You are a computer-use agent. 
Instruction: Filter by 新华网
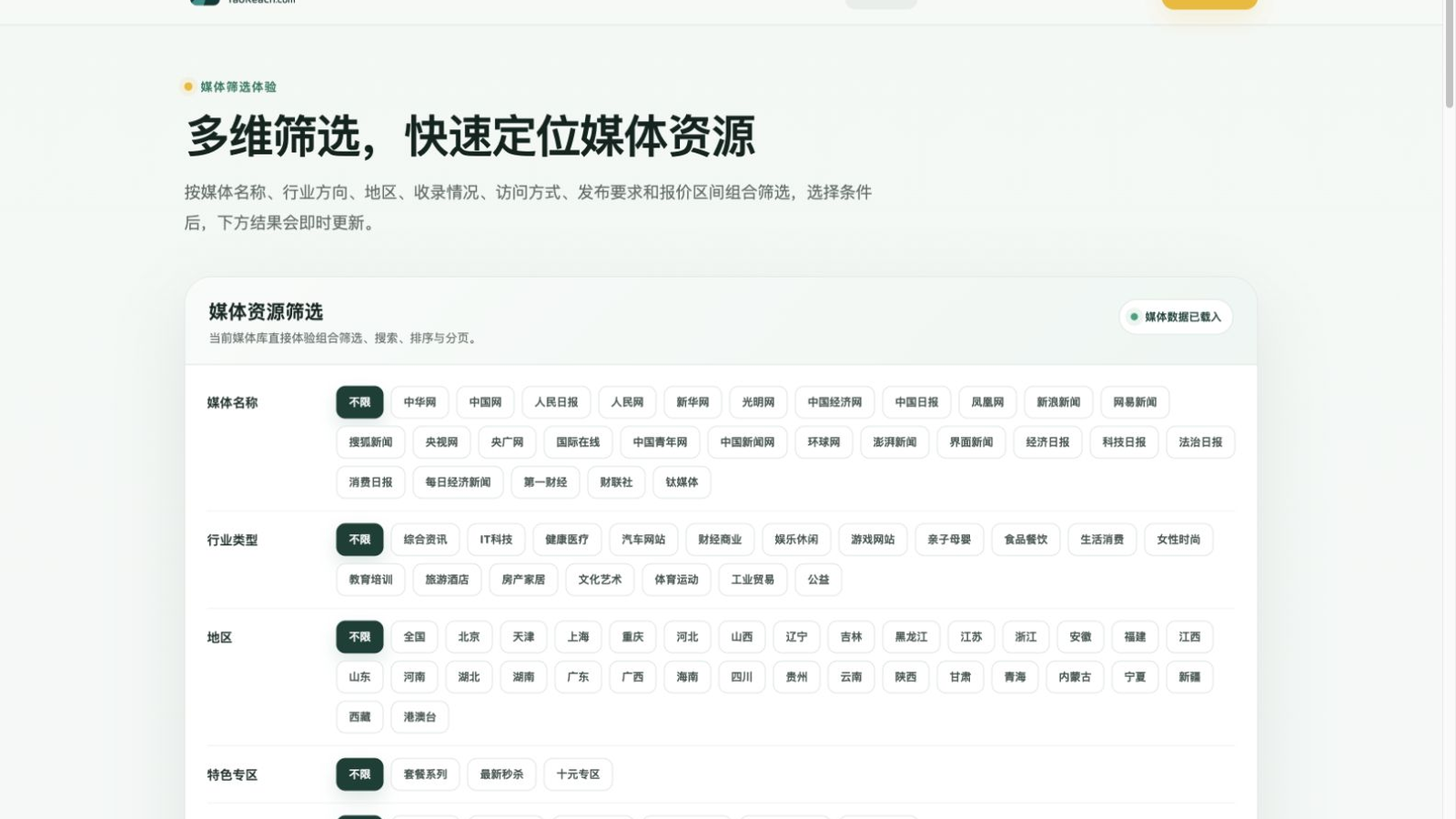tap(693, 402)
